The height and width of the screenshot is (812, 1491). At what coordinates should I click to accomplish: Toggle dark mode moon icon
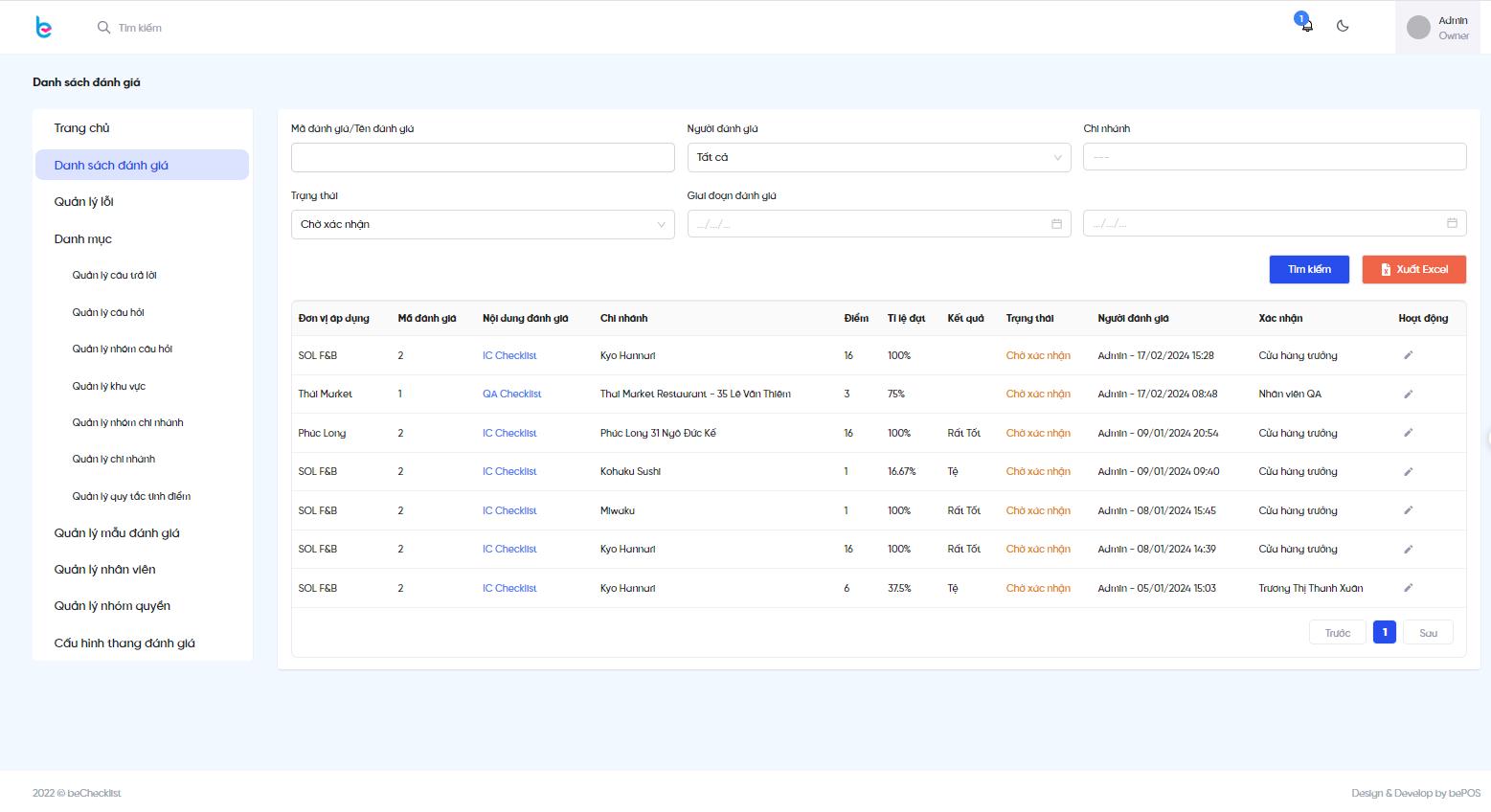[1343, 27]
